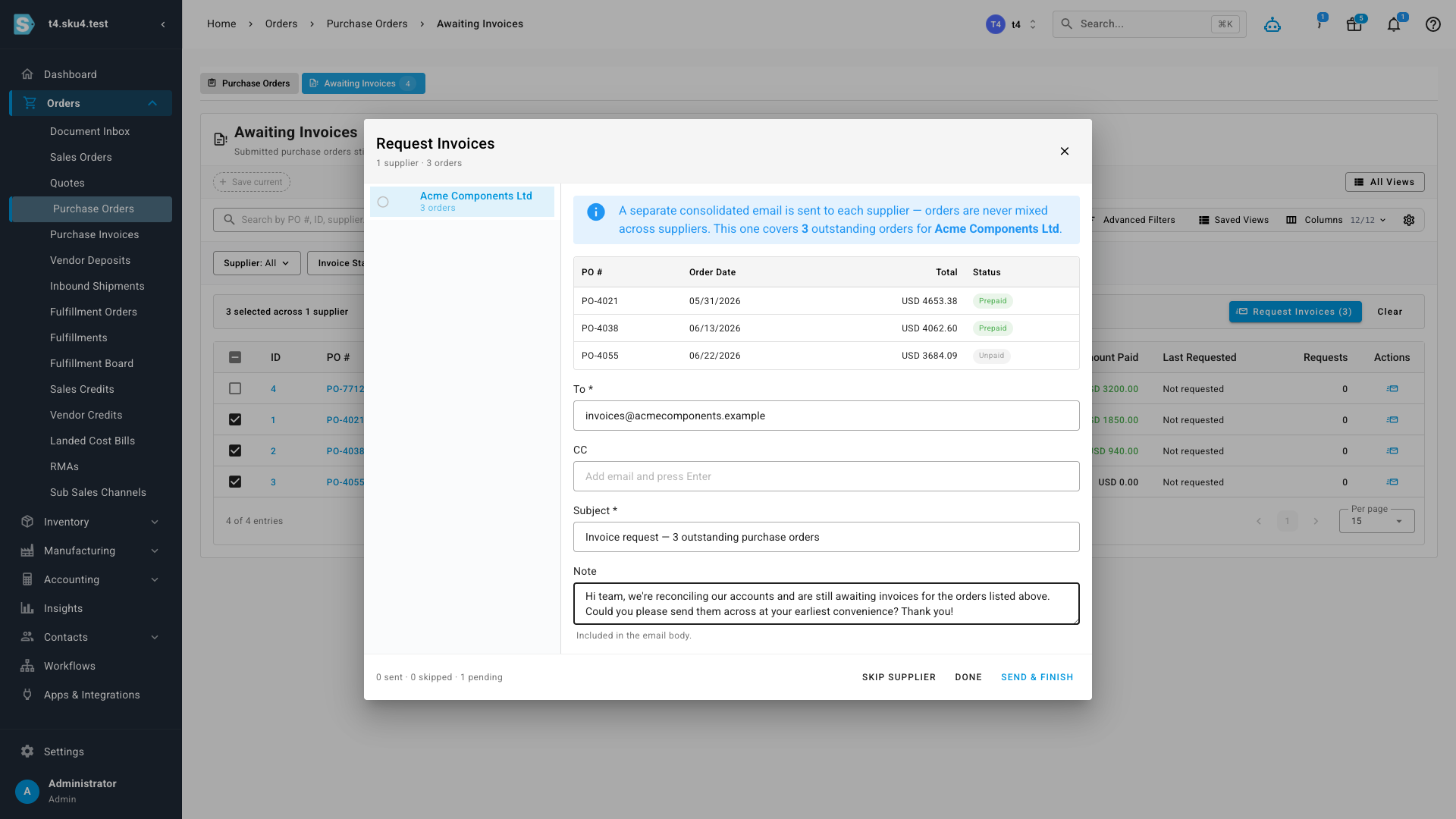Open Saved Views

(x=1233, y=220)
